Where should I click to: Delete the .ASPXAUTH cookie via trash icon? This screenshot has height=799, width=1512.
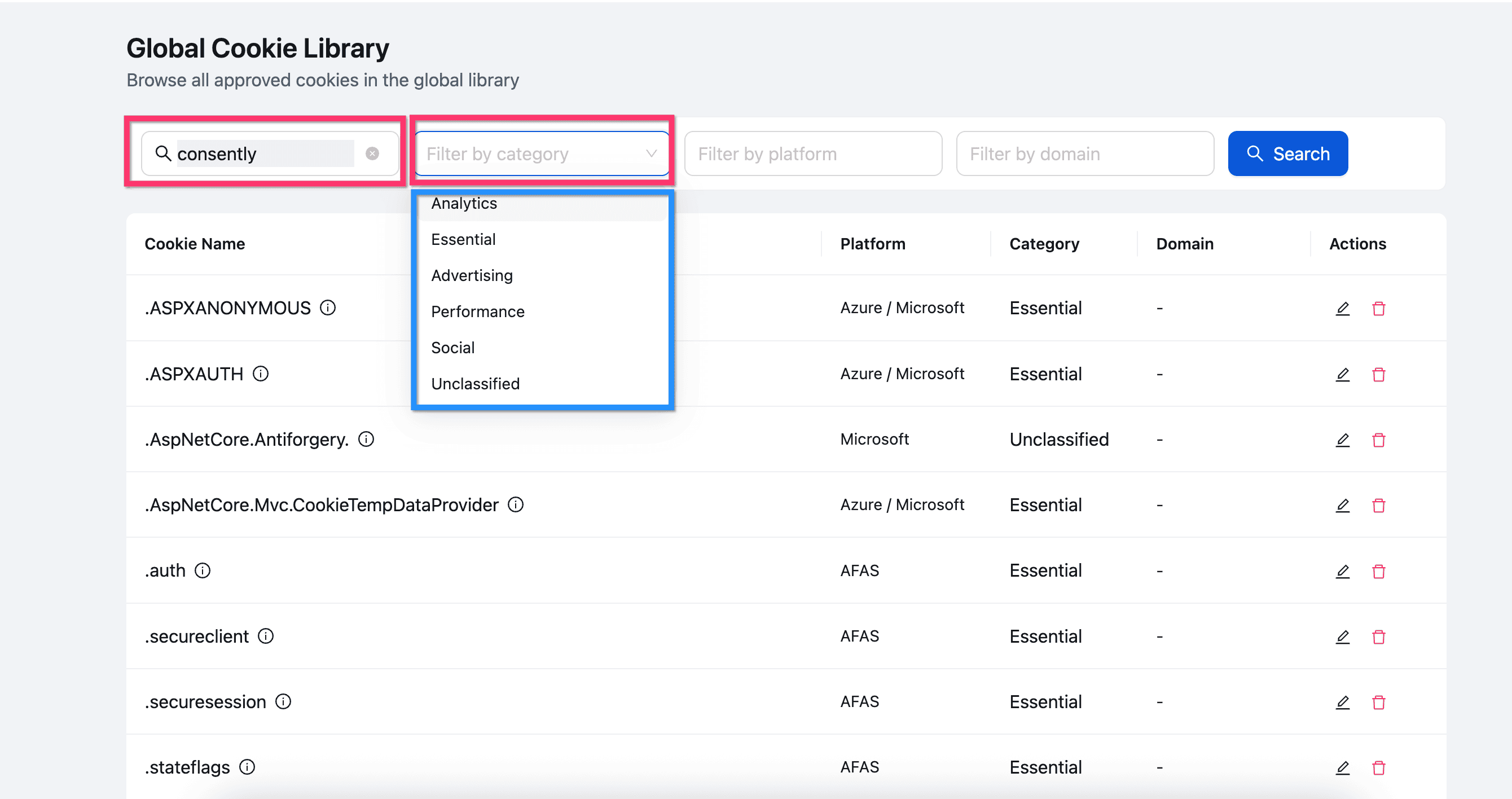click(x=1378, y=374)
